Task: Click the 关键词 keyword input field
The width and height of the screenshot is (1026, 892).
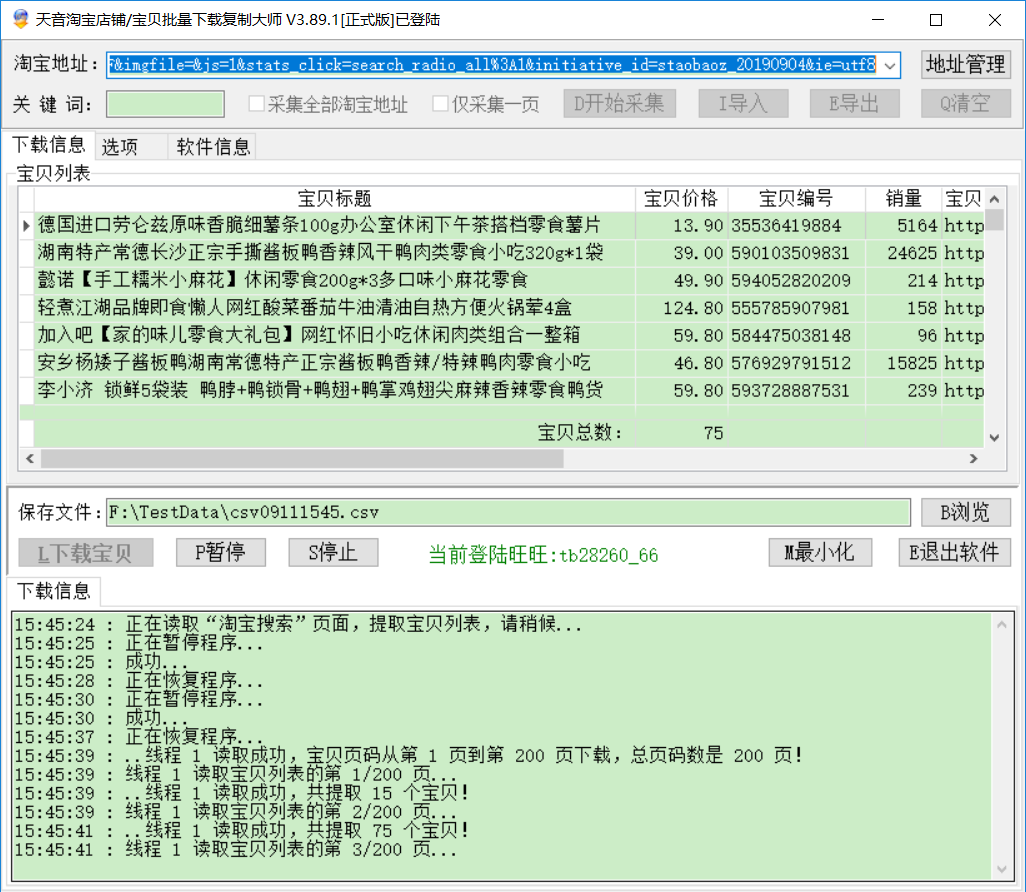Action: 166,104
